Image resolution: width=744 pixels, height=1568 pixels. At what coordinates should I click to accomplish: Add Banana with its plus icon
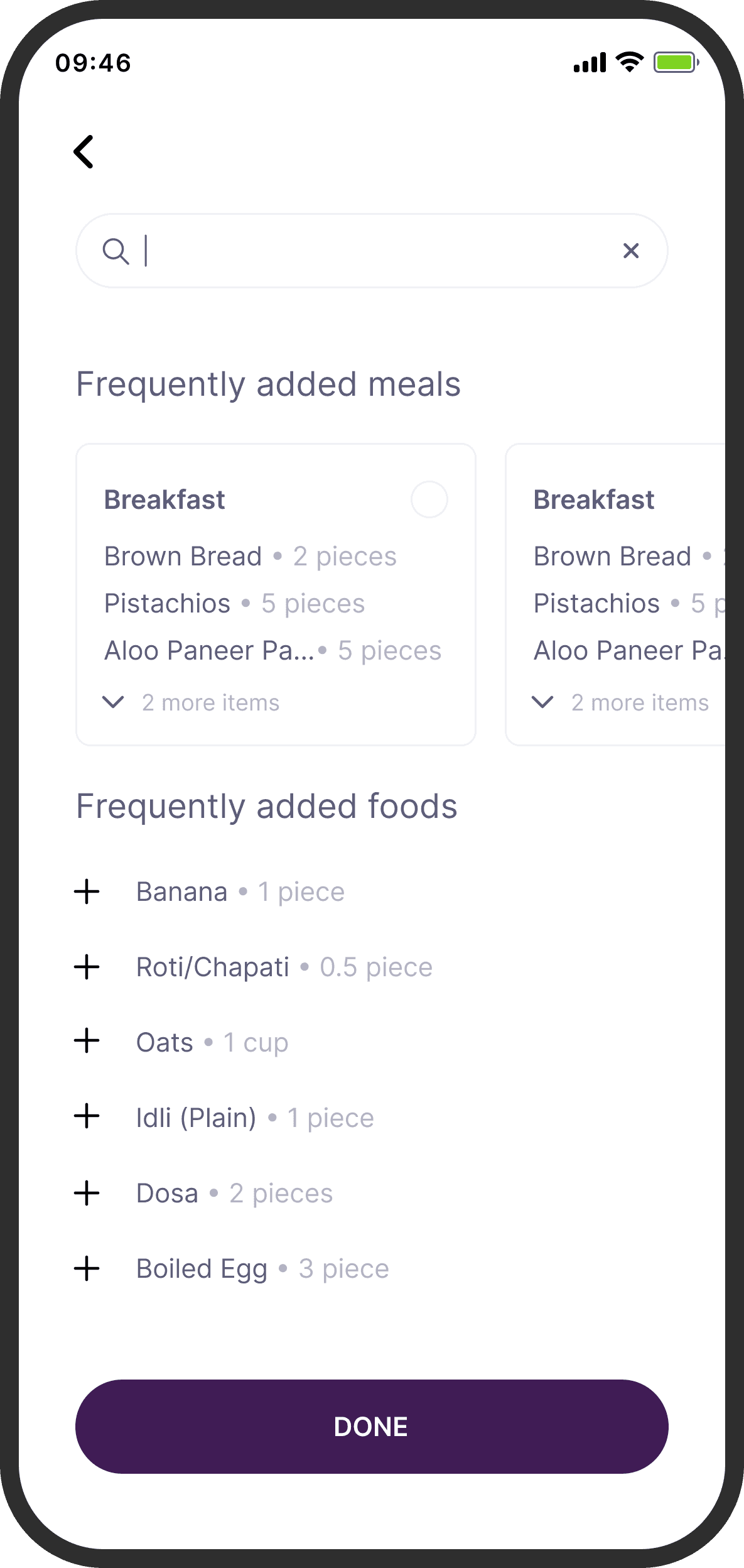coord(87,892)
